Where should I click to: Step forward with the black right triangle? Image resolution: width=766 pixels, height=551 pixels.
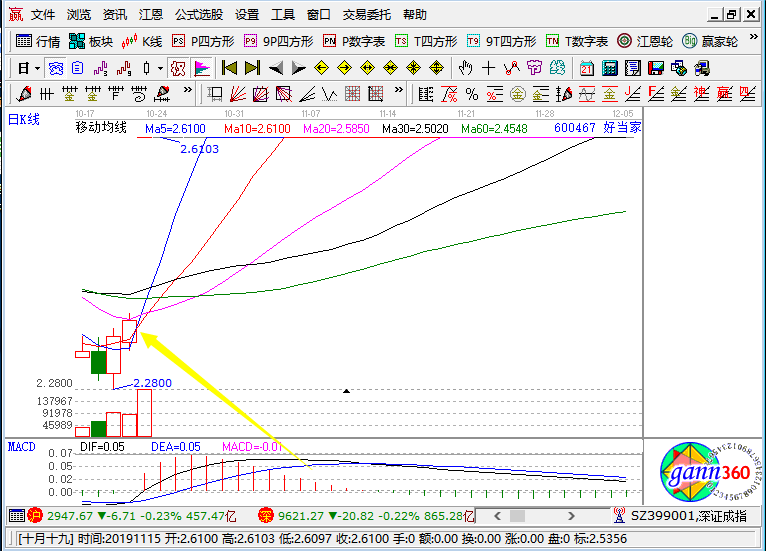(298, 68)
